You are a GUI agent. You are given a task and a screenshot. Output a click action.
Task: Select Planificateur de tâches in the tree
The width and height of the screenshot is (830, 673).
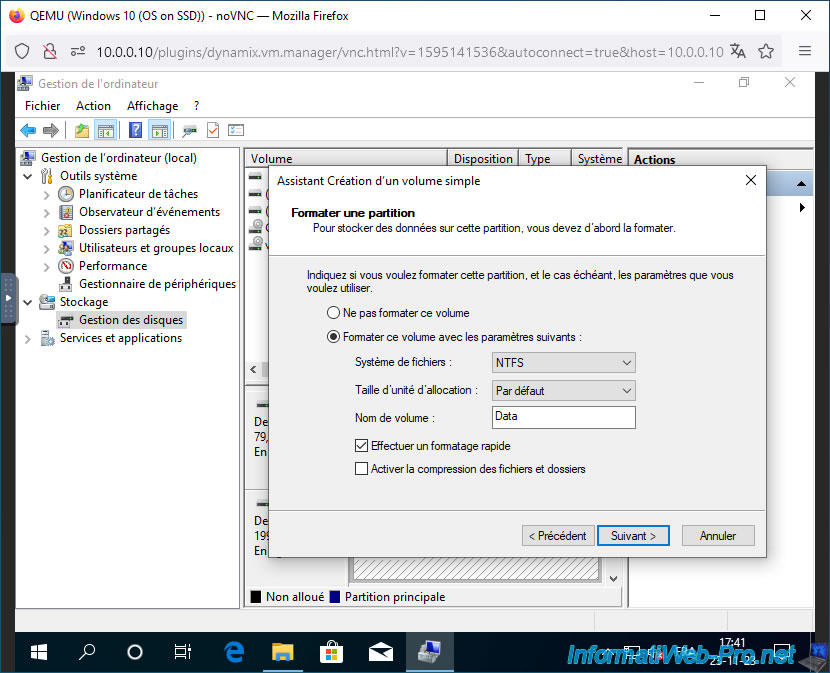138,194
